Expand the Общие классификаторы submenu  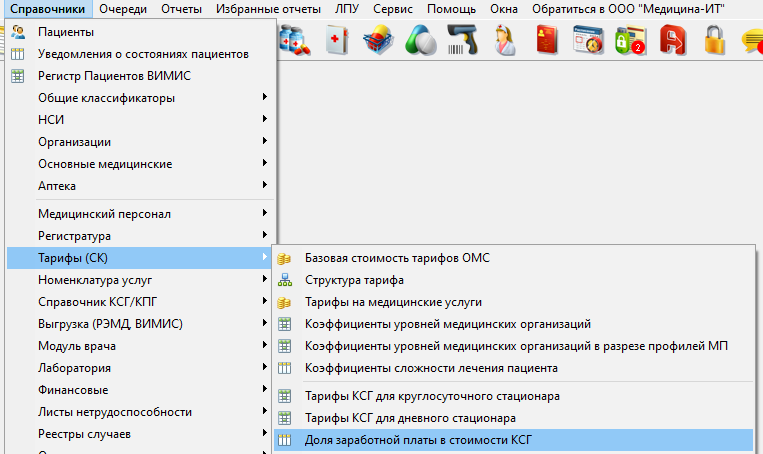[106, 98]
